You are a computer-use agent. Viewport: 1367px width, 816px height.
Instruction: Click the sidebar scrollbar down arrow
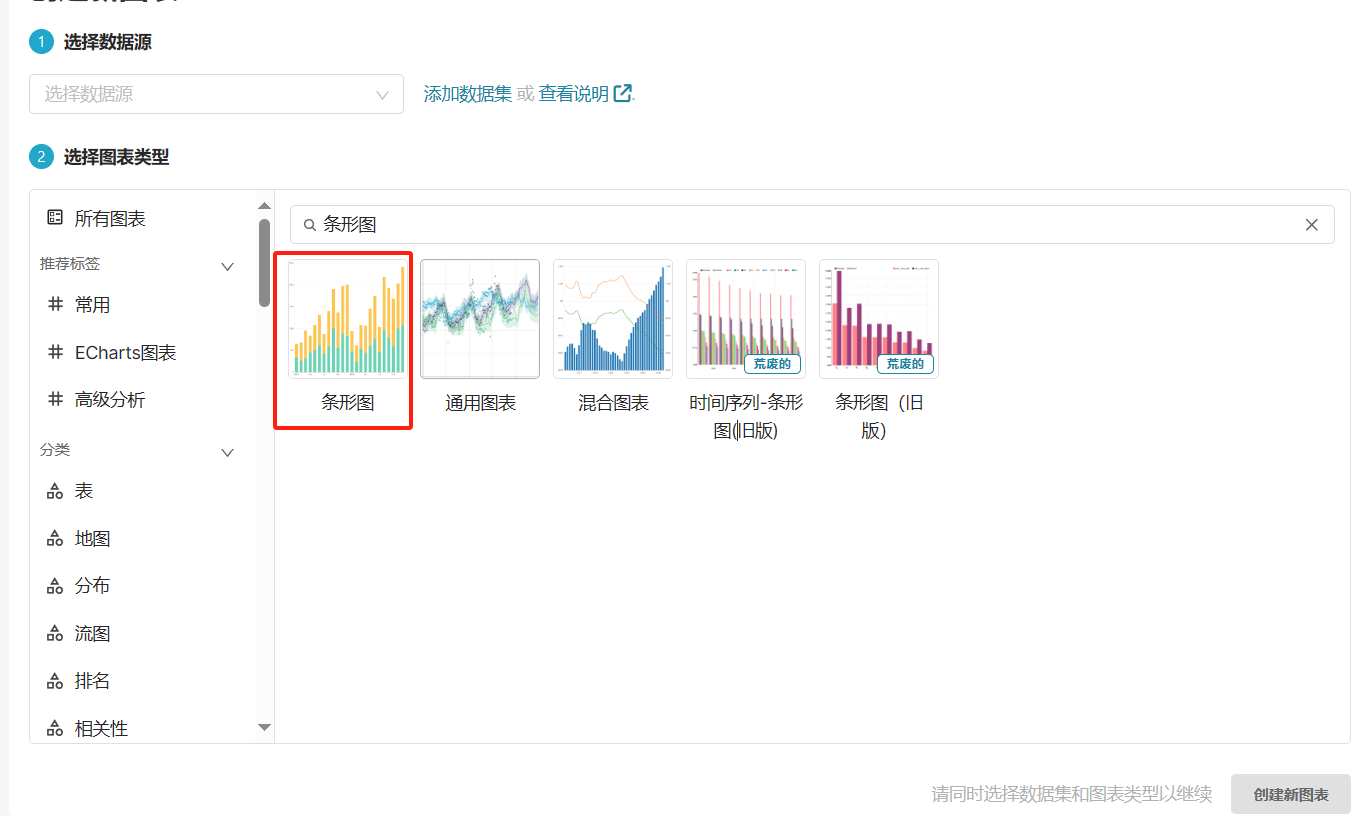point(264,727)
